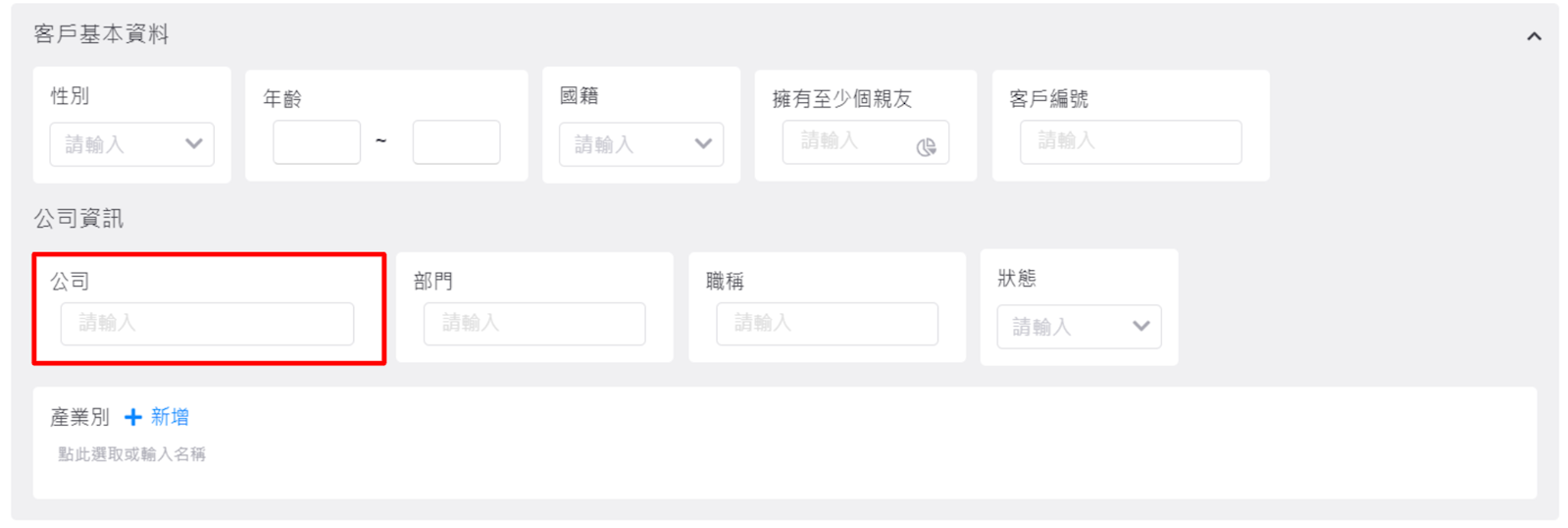Click the 狀態 chevron arrow icon
This screenshot has width=1568, height=528.
pos(1140,326)
